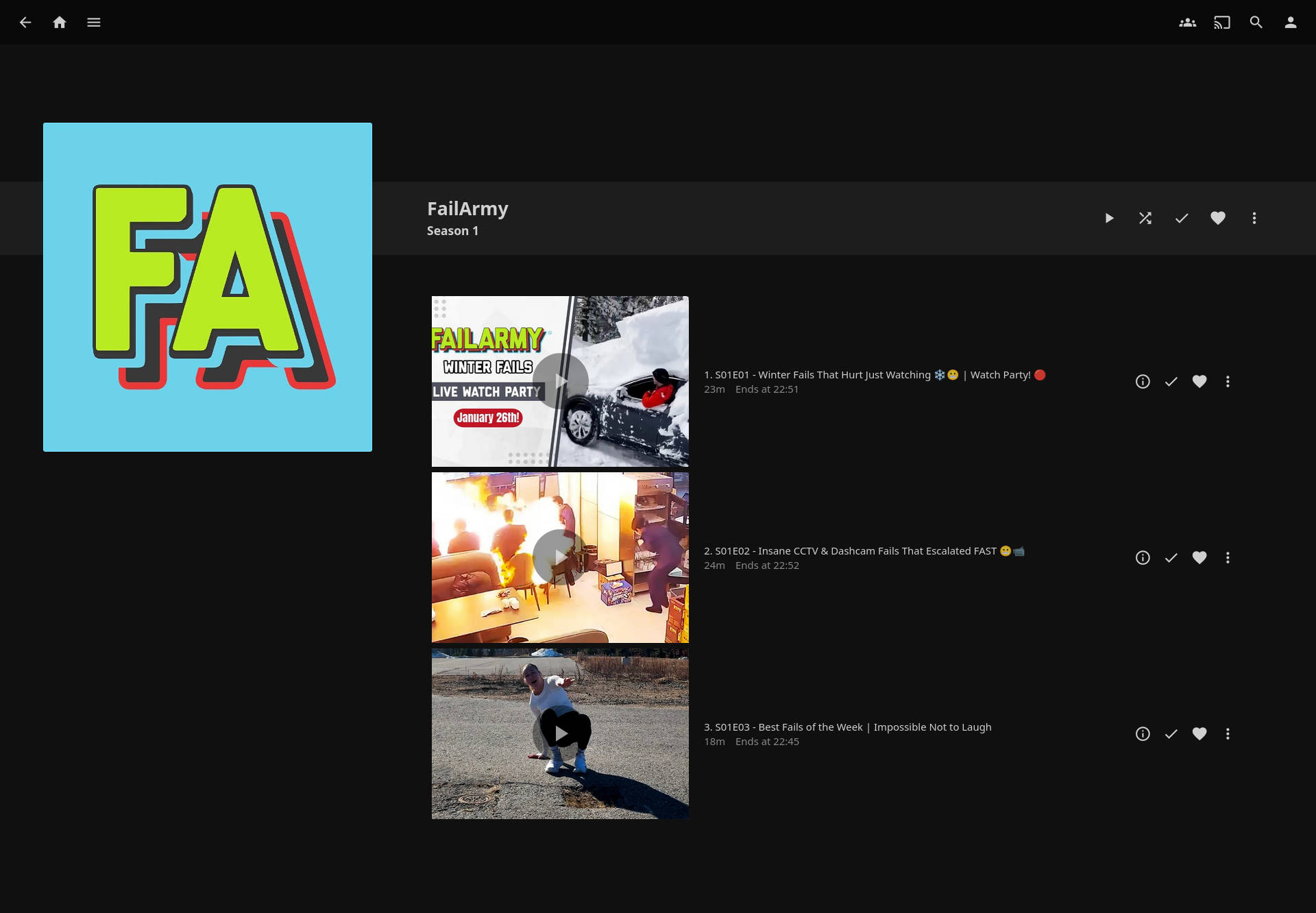Play the S01E03 thumbnail
This screenshot has width=1316, height=913.
[561, 733]
